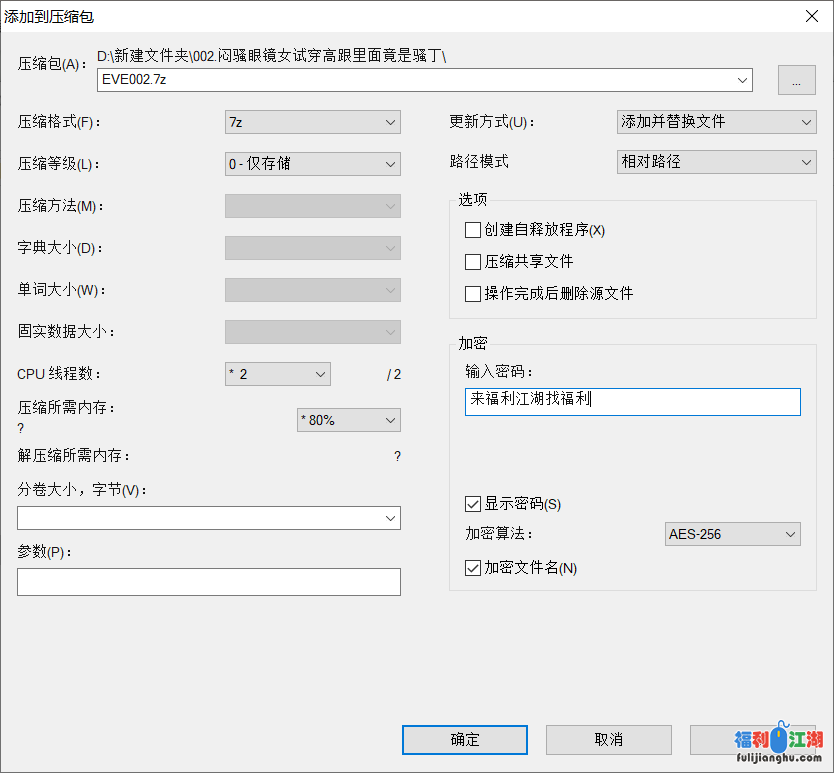The image size is (834, 773).
Task: Enable the 创建自释放程序 checkbox
Action: coord(474,230)
